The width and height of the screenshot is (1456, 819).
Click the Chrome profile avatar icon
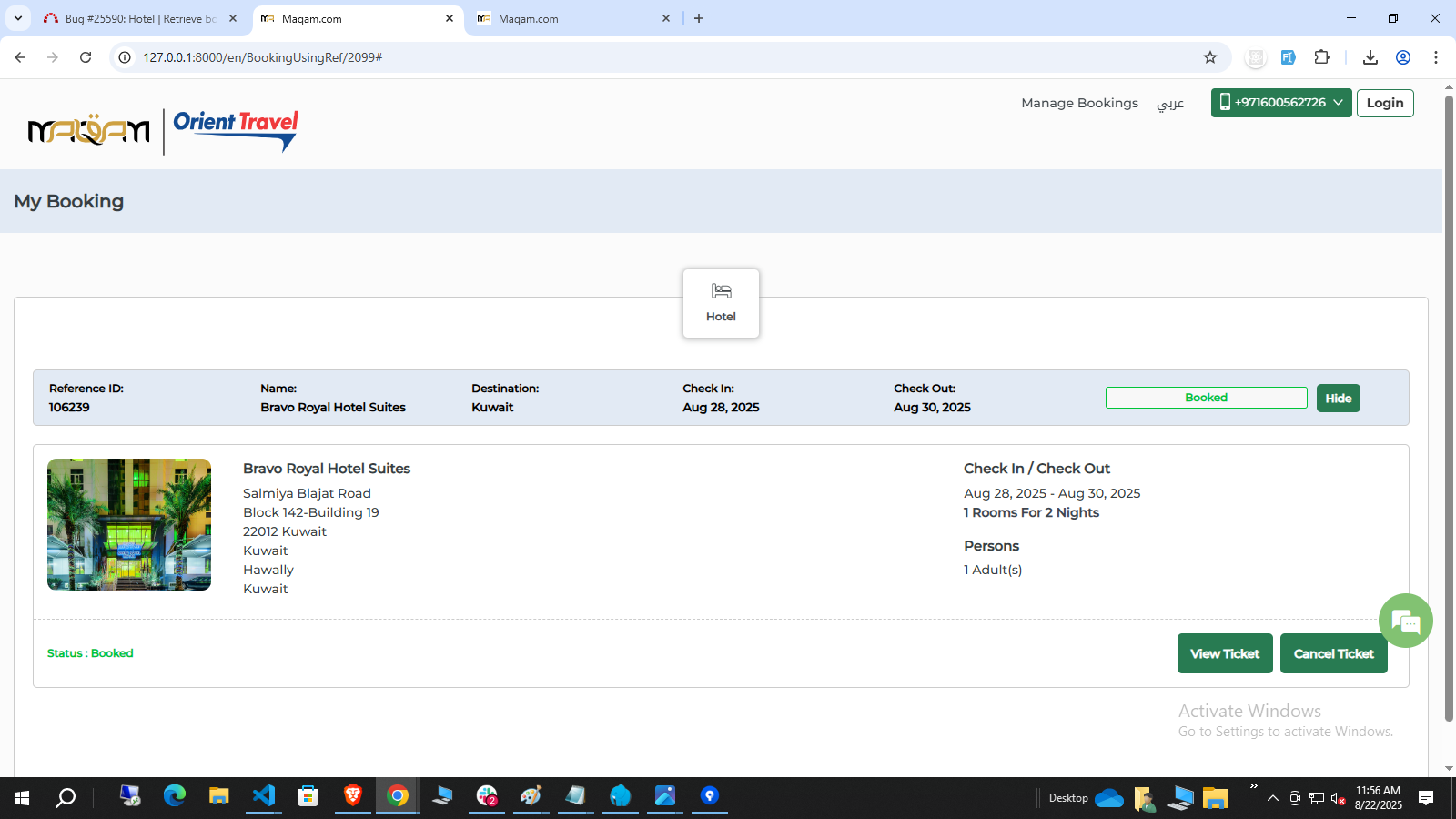pos(1402,57)
